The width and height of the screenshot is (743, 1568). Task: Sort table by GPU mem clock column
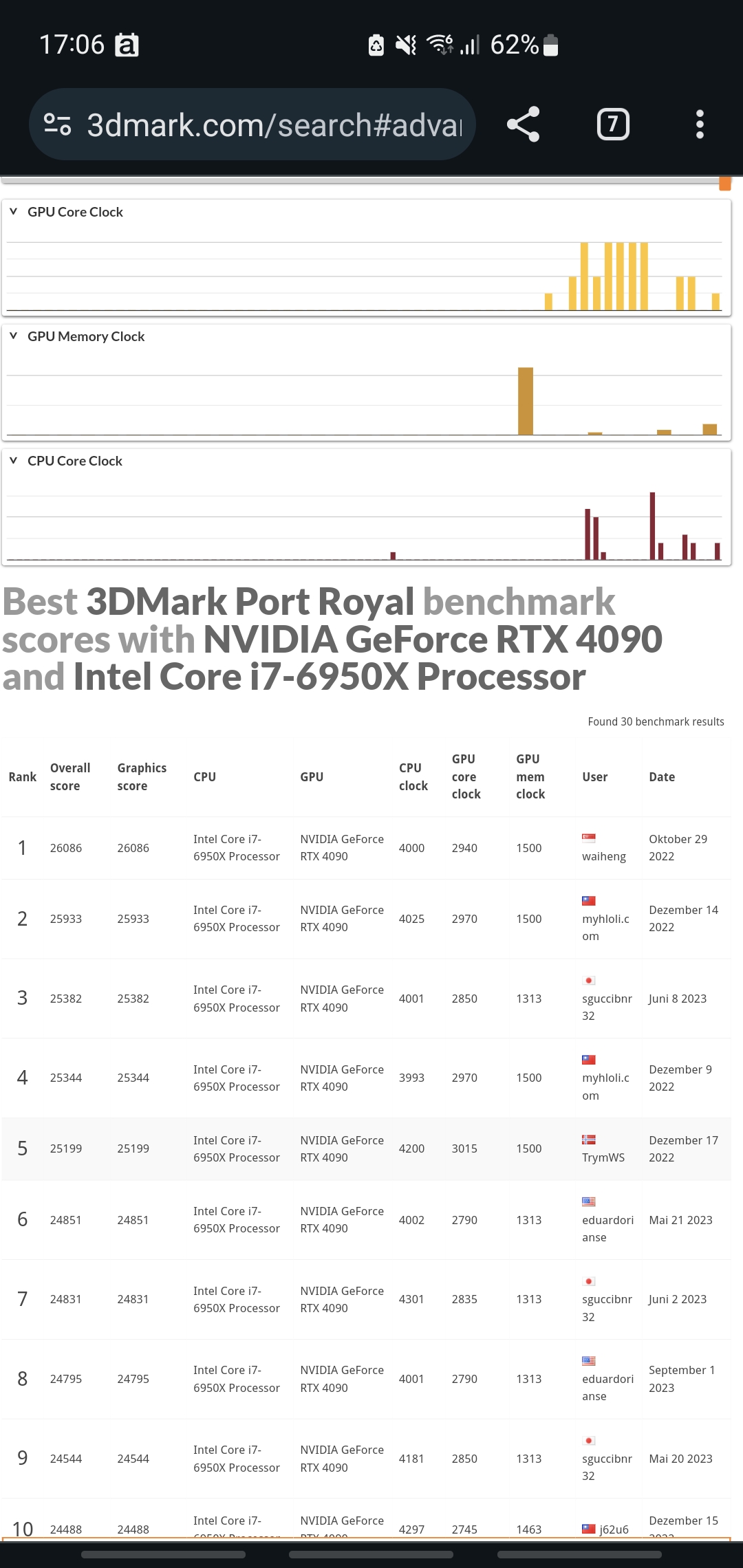click(530, 776)
